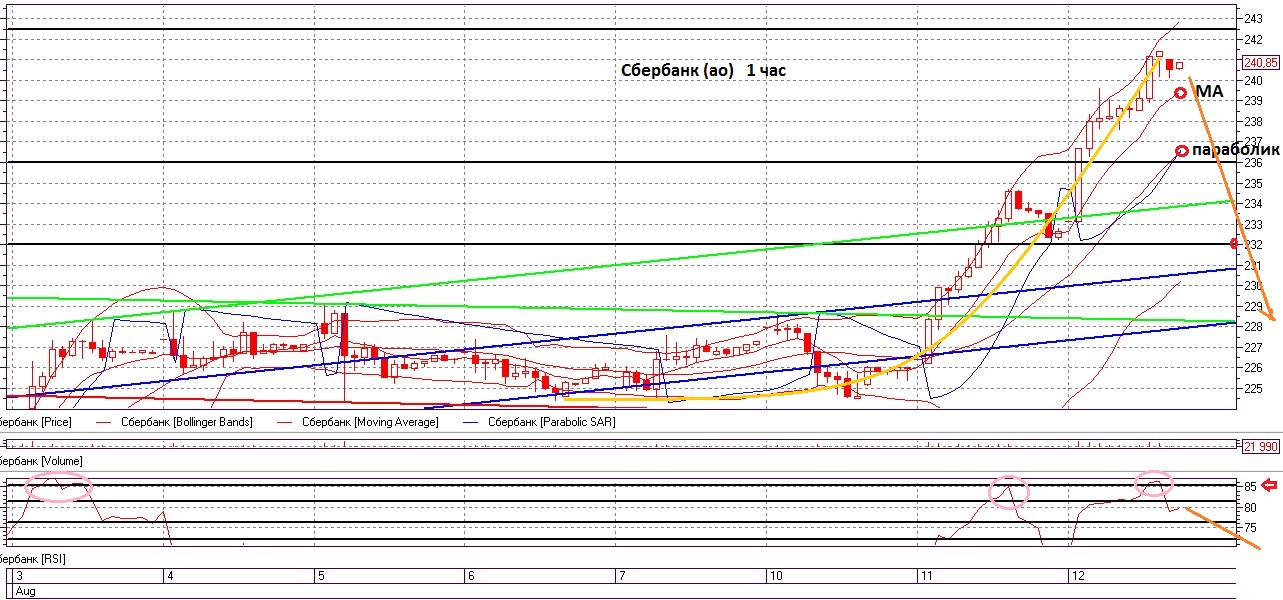Click the 225 price axis label

tap(1254, 388)
